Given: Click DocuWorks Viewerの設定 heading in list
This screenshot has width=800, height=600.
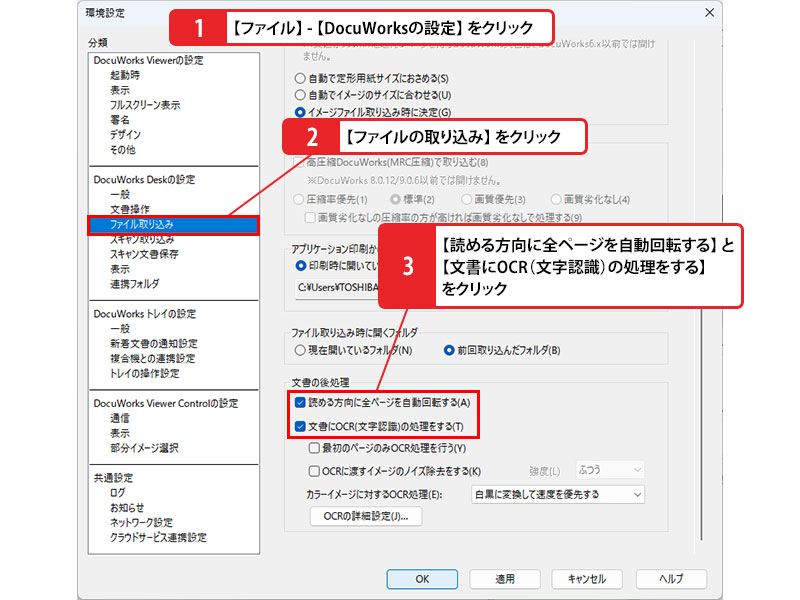Looking at the screenshot, I should click(148, 60).
